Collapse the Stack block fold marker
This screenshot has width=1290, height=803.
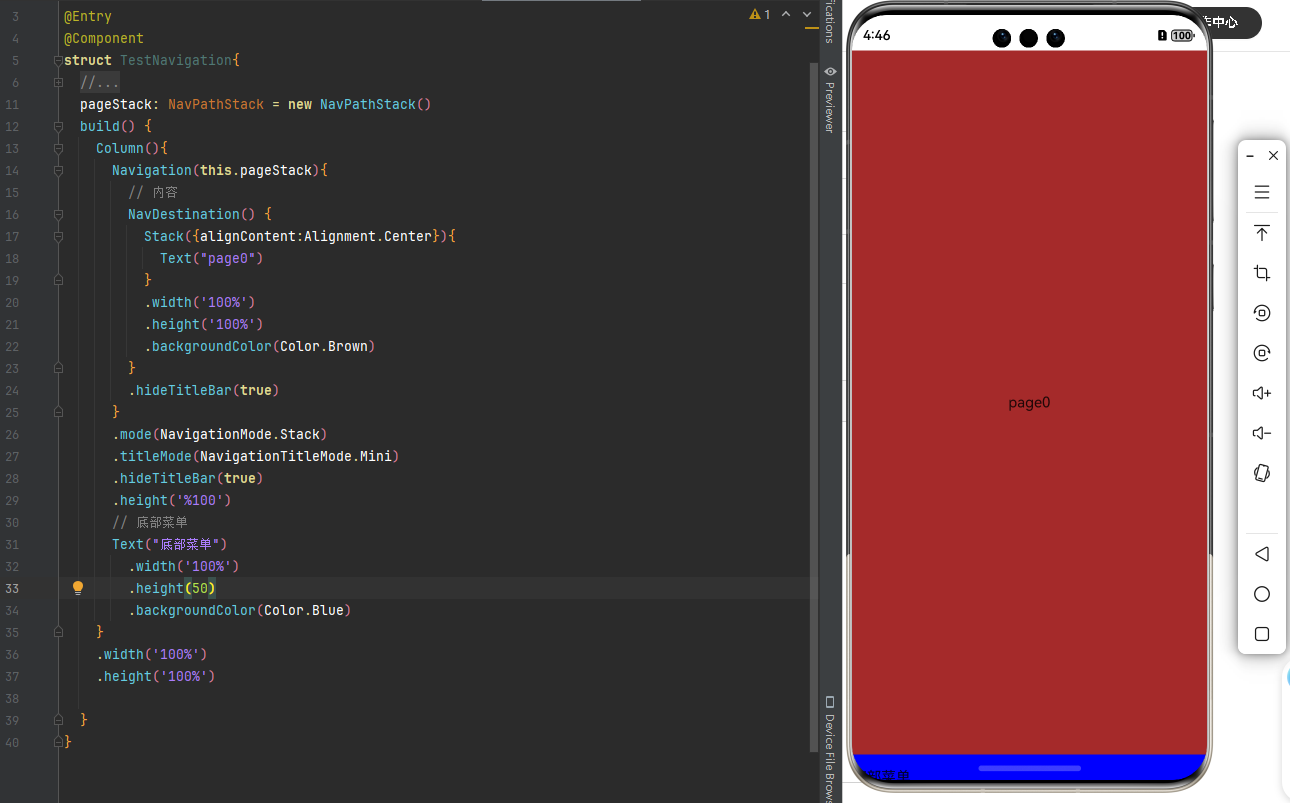pyautogui.click(x=58, y=236)
